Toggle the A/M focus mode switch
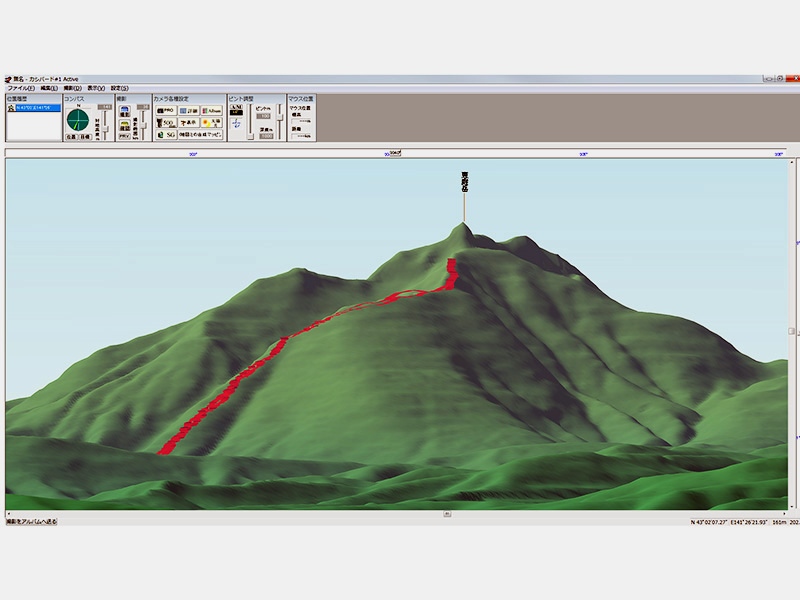This screenshot has height=600, width=800. click(x=237, y=110)
